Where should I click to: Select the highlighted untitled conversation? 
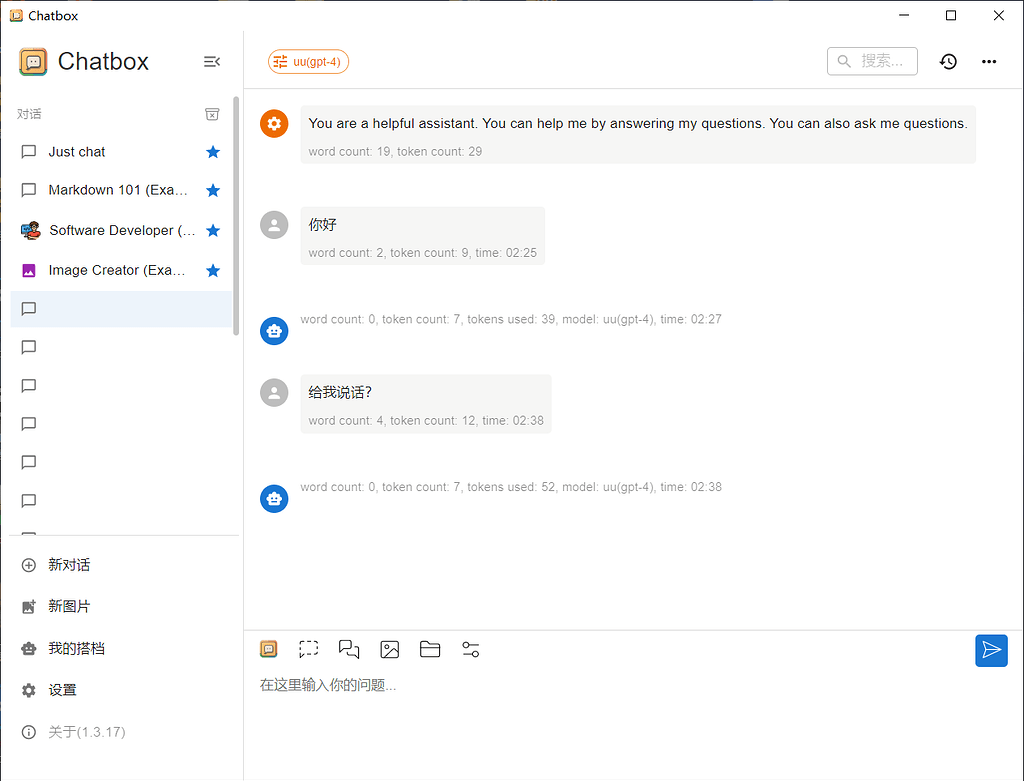tap(121, 309)
